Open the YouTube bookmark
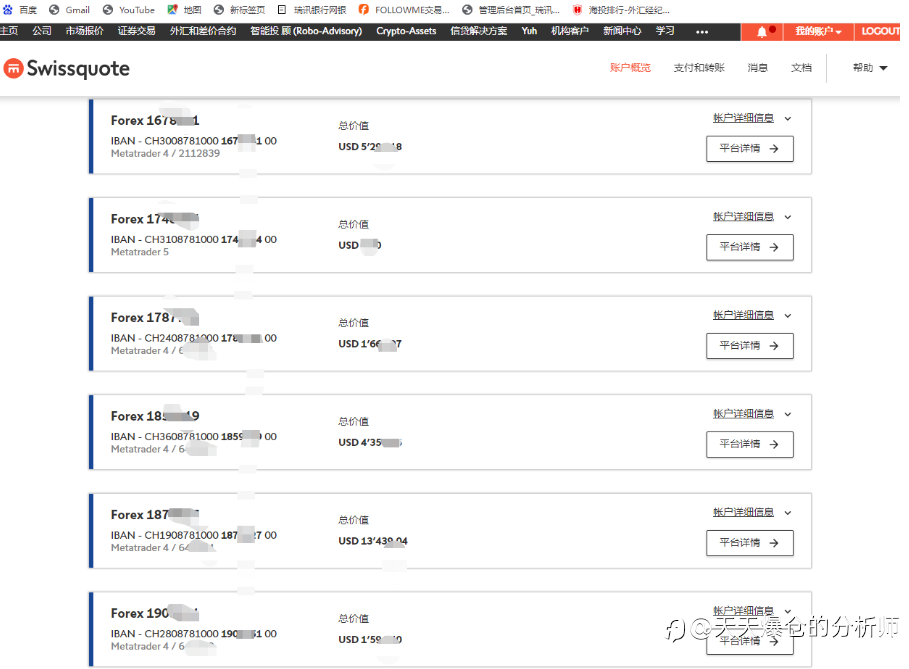 129,10
